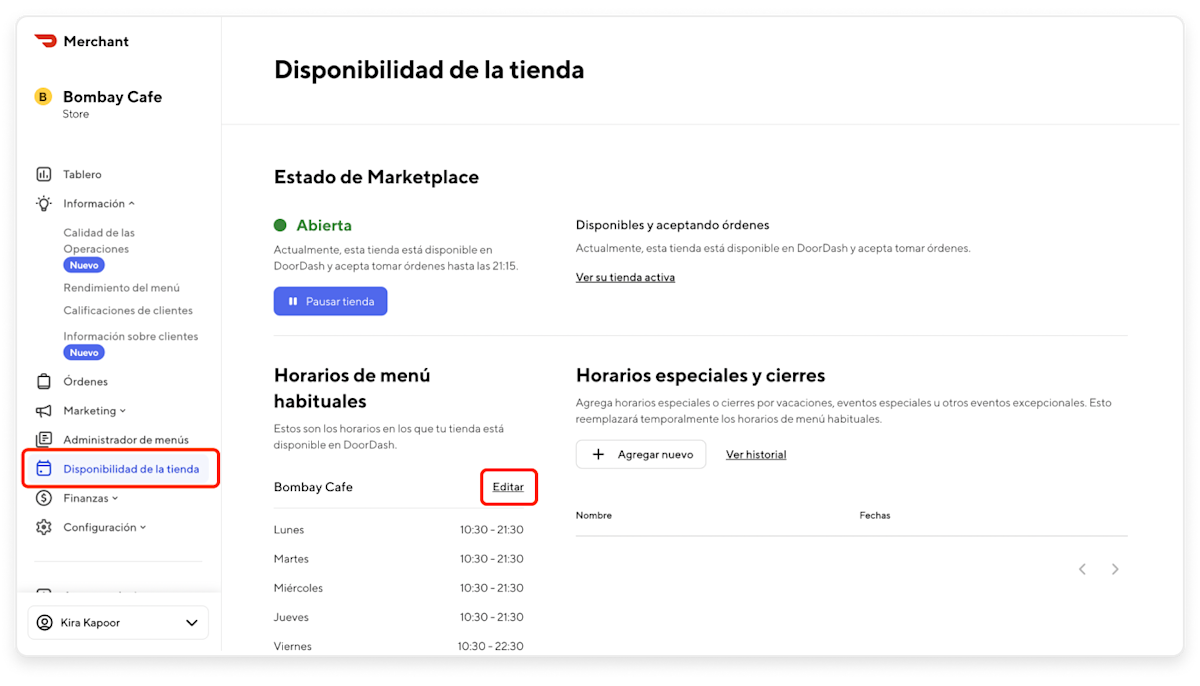
Task: Expand the Marketing submenu chevron
Action: tap(123, 411)
